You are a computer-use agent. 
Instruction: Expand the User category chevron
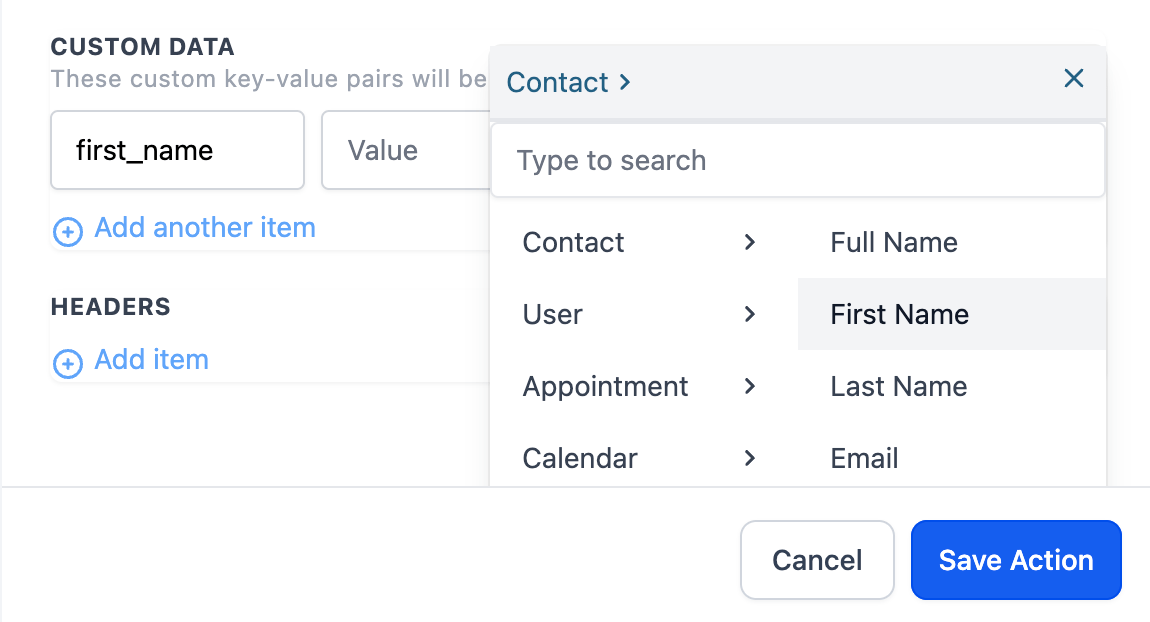(x=750, y=314)
